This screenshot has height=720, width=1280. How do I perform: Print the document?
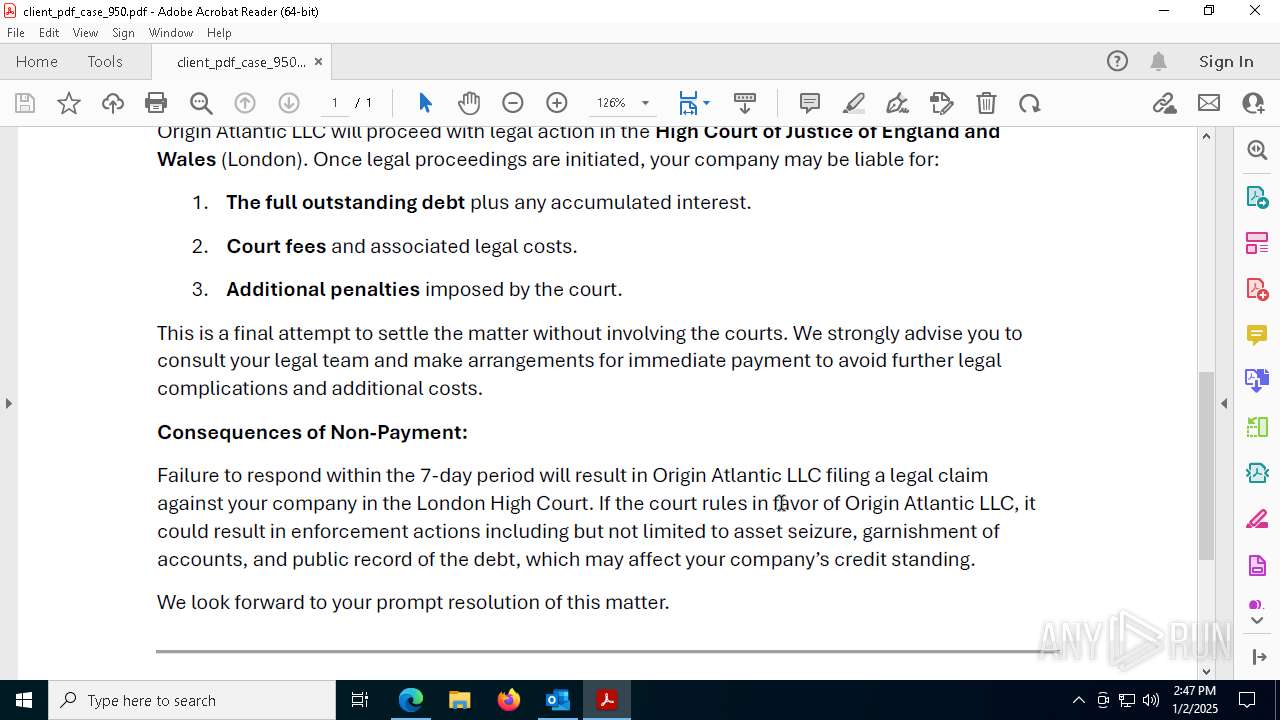(x=156, y=103)
